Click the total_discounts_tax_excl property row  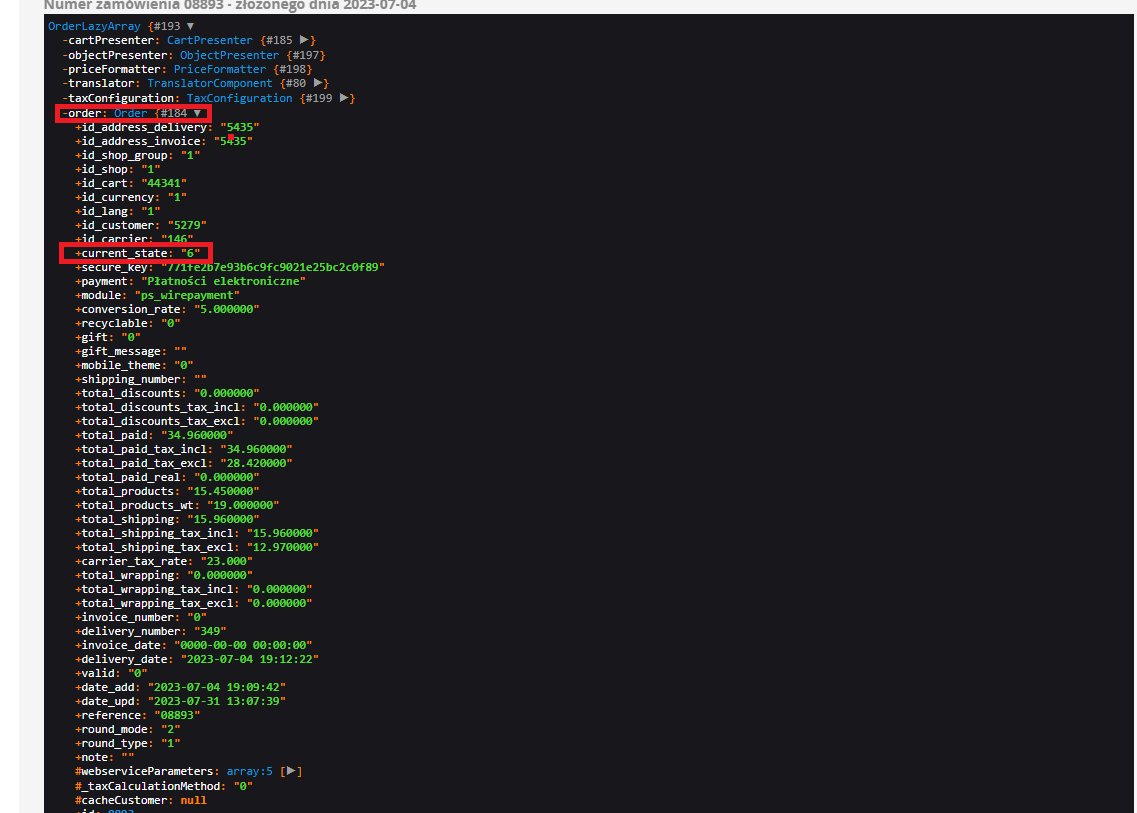pos(197,421)
